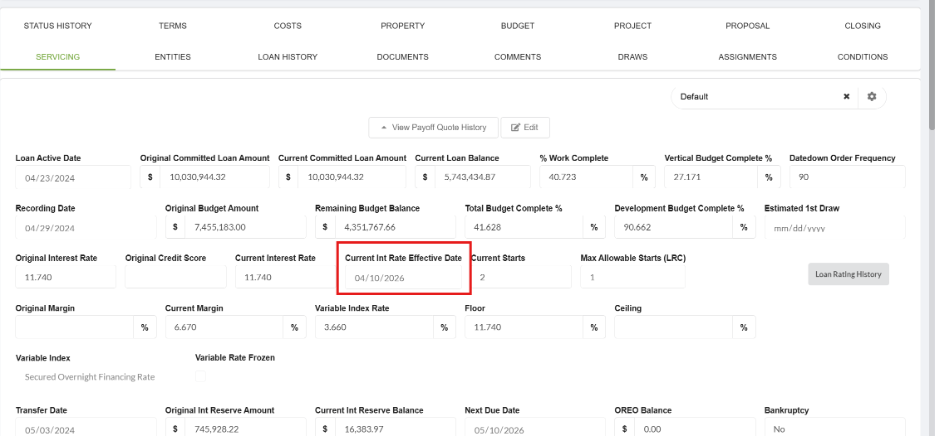Screen dimensions: 936x436
Task: Open the Budget tab
Action: click(x=518, y=26)
